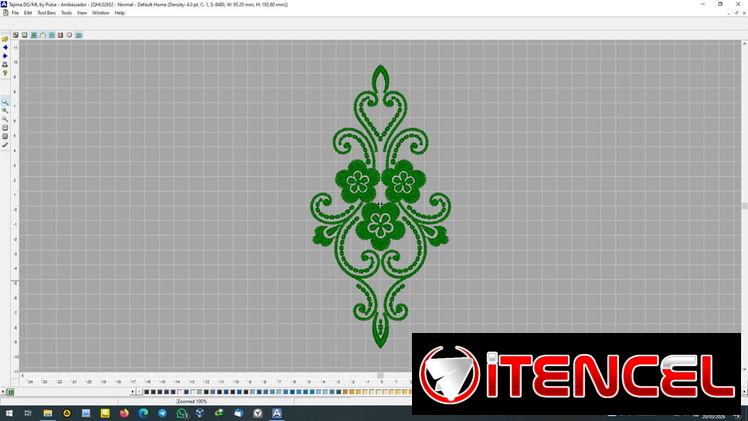Open File Explorer from the taskbar
Image resolution: width=748 pixels, height=421 pixels.
(48, 413)
